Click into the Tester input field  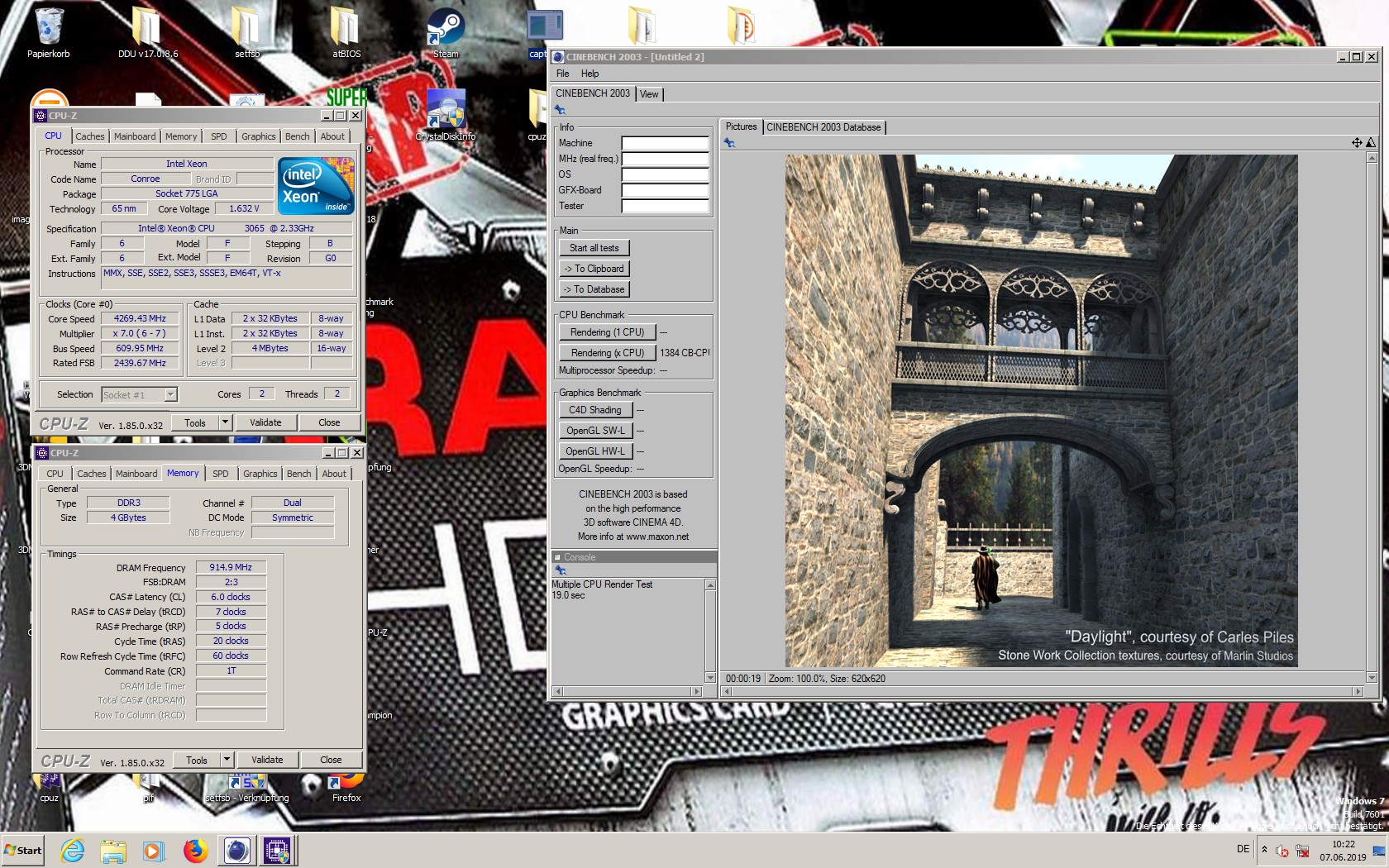(666, 206)
